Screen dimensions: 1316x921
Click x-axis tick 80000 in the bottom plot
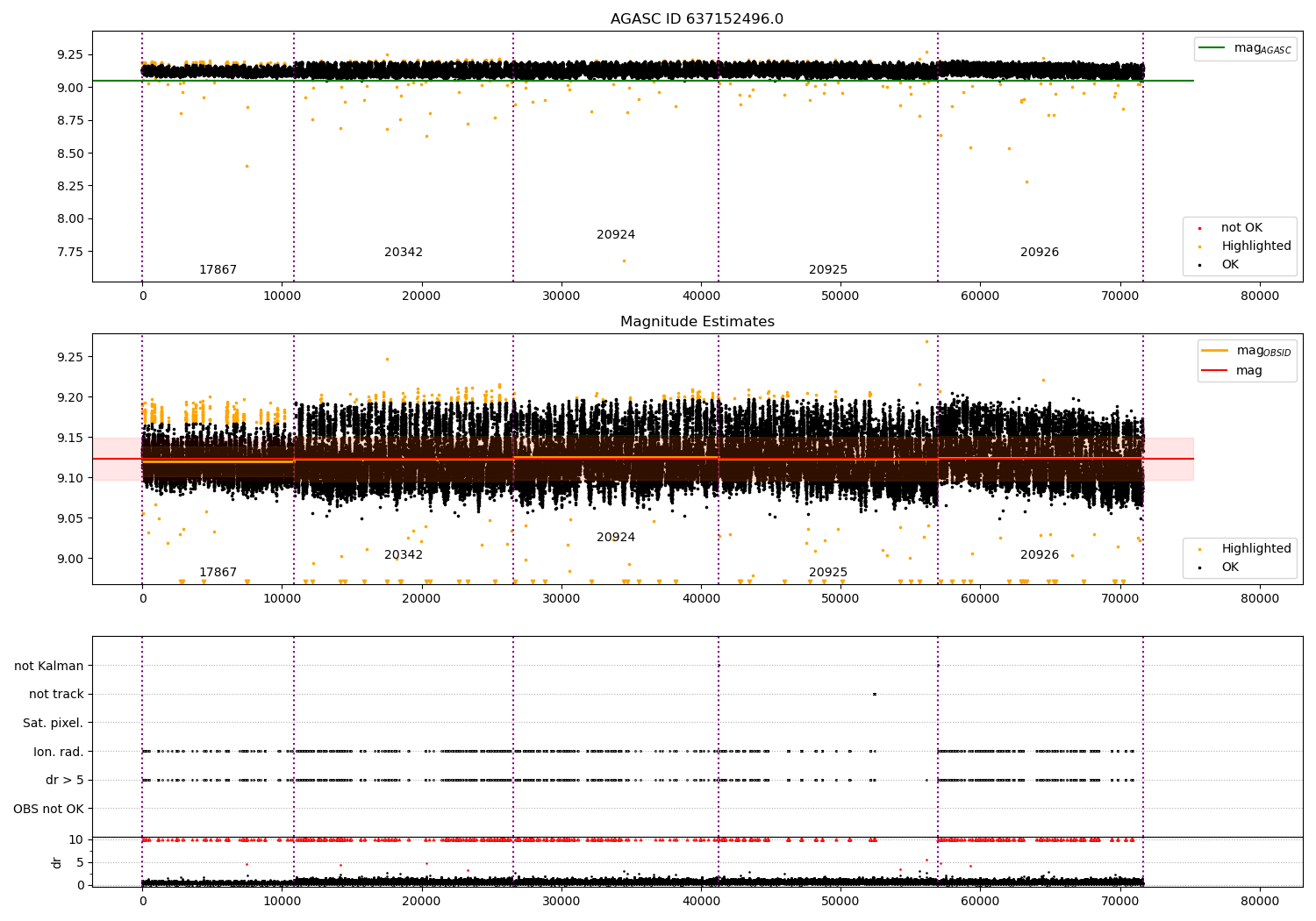point(1259,901)
